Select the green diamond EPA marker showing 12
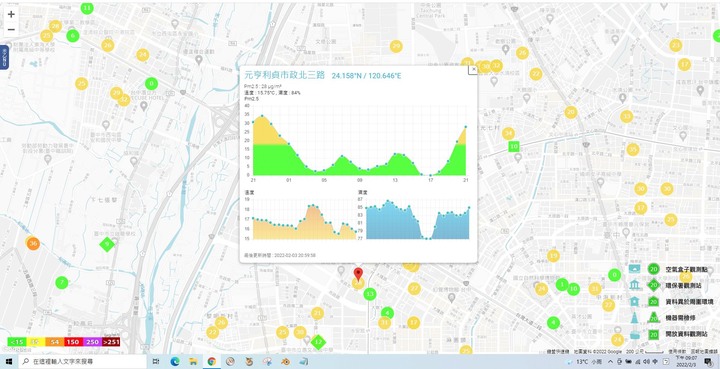 pos(318,341)
